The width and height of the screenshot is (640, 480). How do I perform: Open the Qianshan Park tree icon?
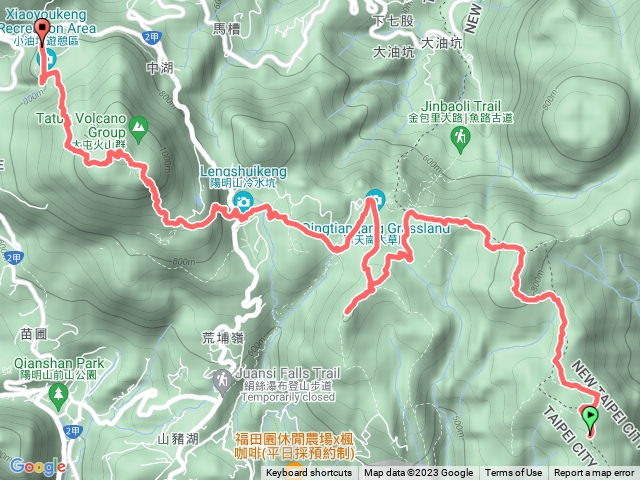pos(58,396)
